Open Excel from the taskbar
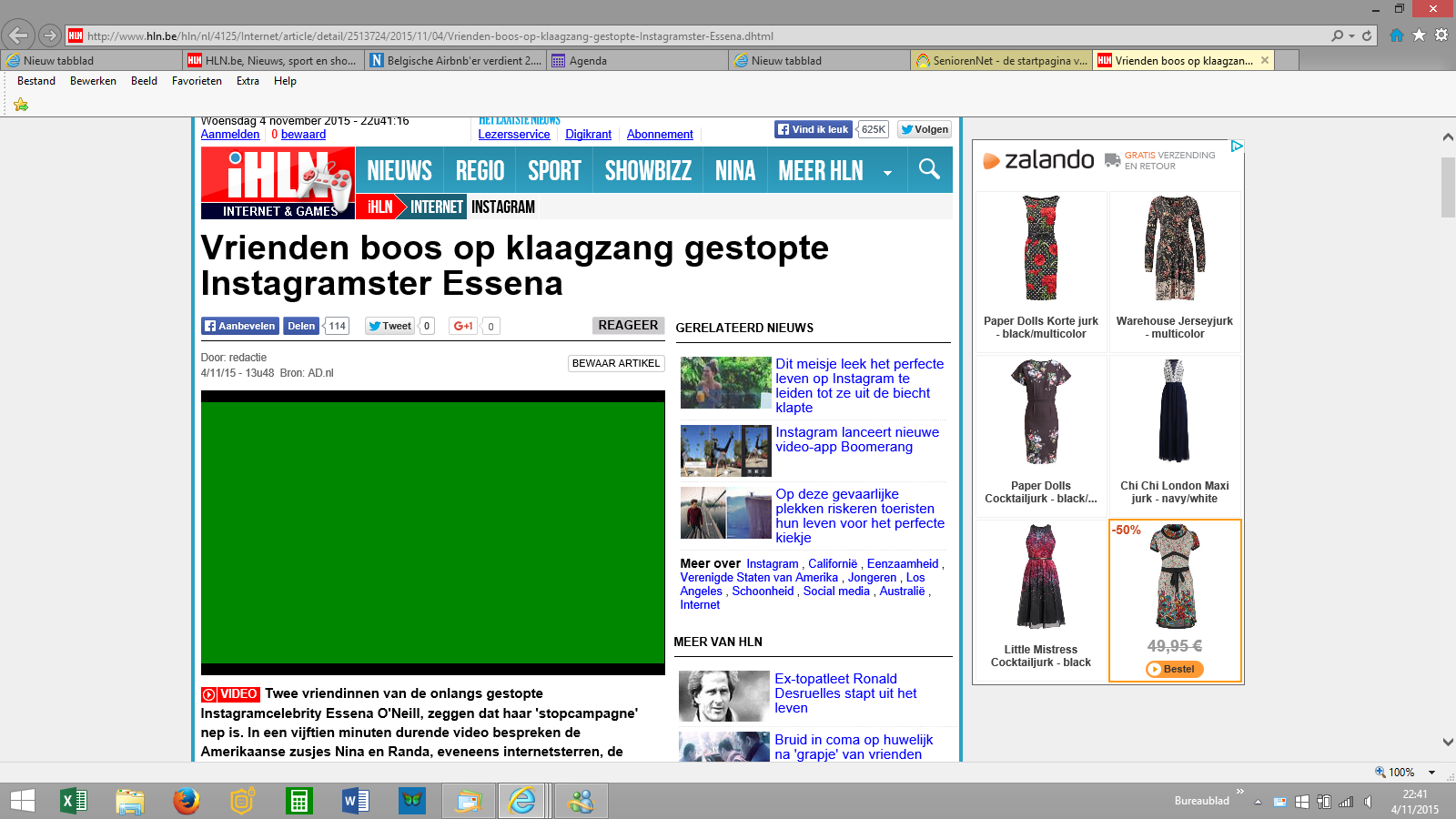1456x819 pixels. (x=73, y=801)
